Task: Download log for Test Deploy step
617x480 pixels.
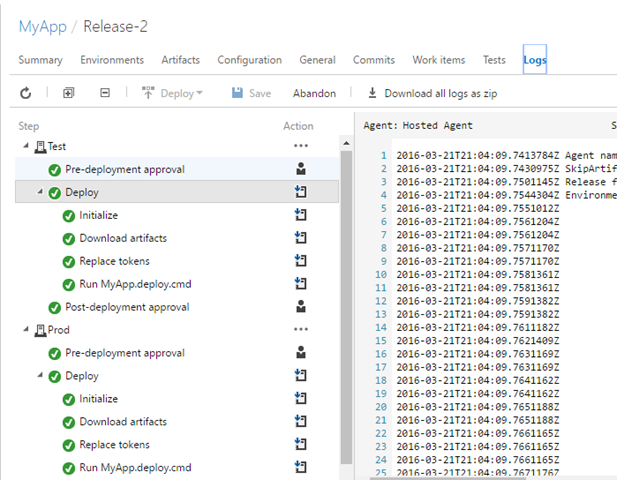Action: 301,192
